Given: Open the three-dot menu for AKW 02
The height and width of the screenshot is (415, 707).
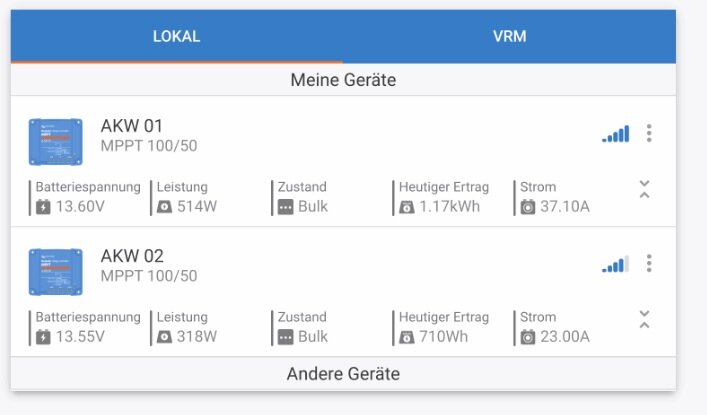Looking at the screenshot, I should [x=649, y=263].
